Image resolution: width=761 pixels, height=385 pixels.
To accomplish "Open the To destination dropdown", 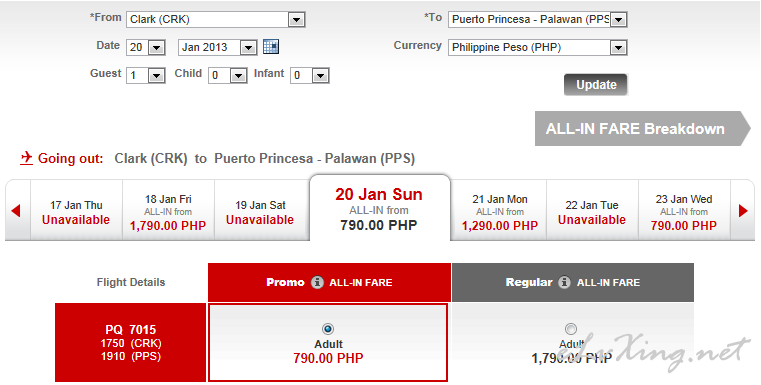I will tap(538, 19).
